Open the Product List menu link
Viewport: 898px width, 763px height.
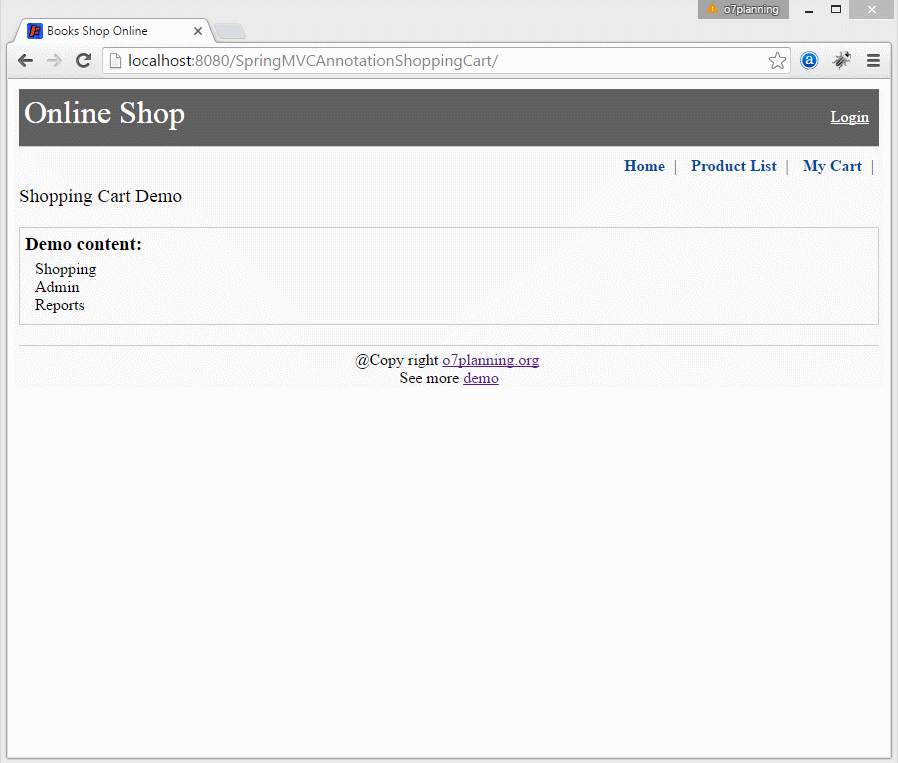coord(734,166)
